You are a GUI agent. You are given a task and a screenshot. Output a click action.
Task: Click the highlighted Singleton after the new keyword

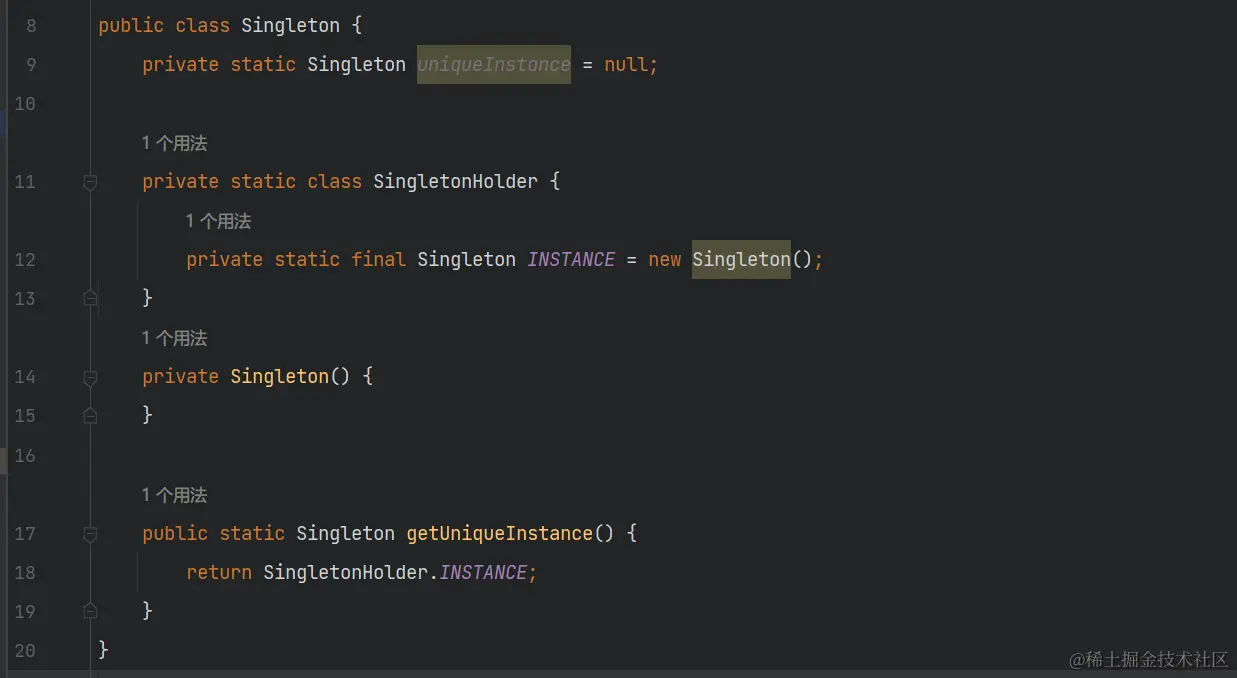[x=741, y=260]
